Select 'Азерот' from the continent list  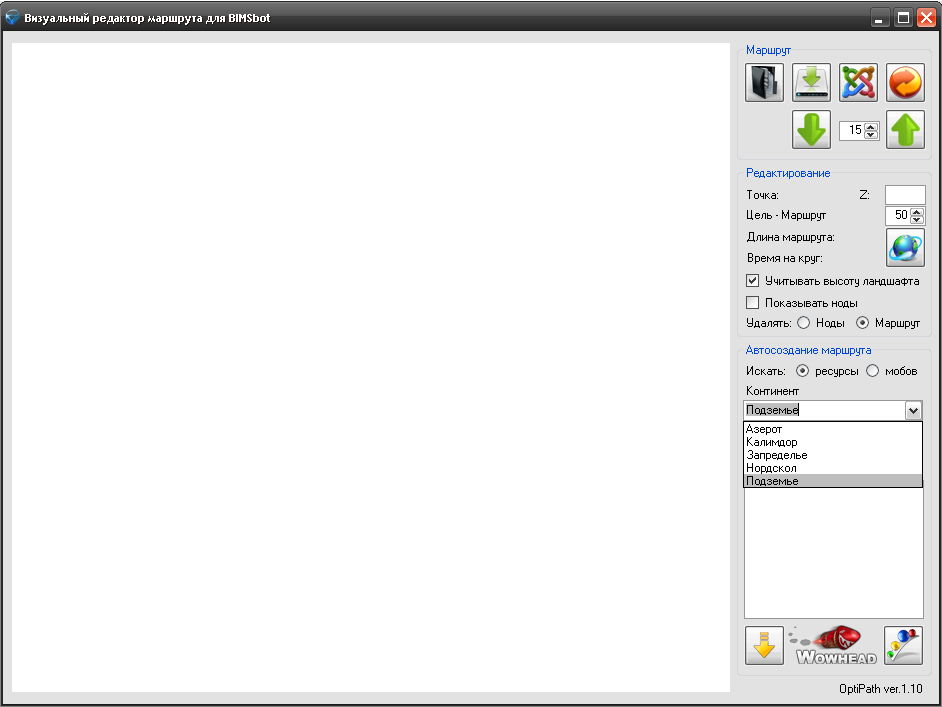(x=764, y=429)
